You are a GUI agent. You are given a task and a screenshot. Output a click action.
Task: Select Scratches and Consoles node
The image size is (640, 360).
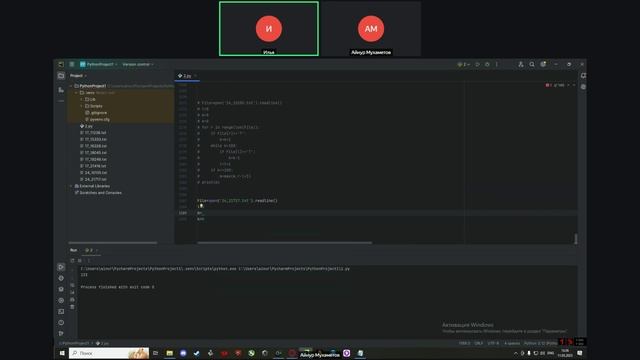point(98,193)
